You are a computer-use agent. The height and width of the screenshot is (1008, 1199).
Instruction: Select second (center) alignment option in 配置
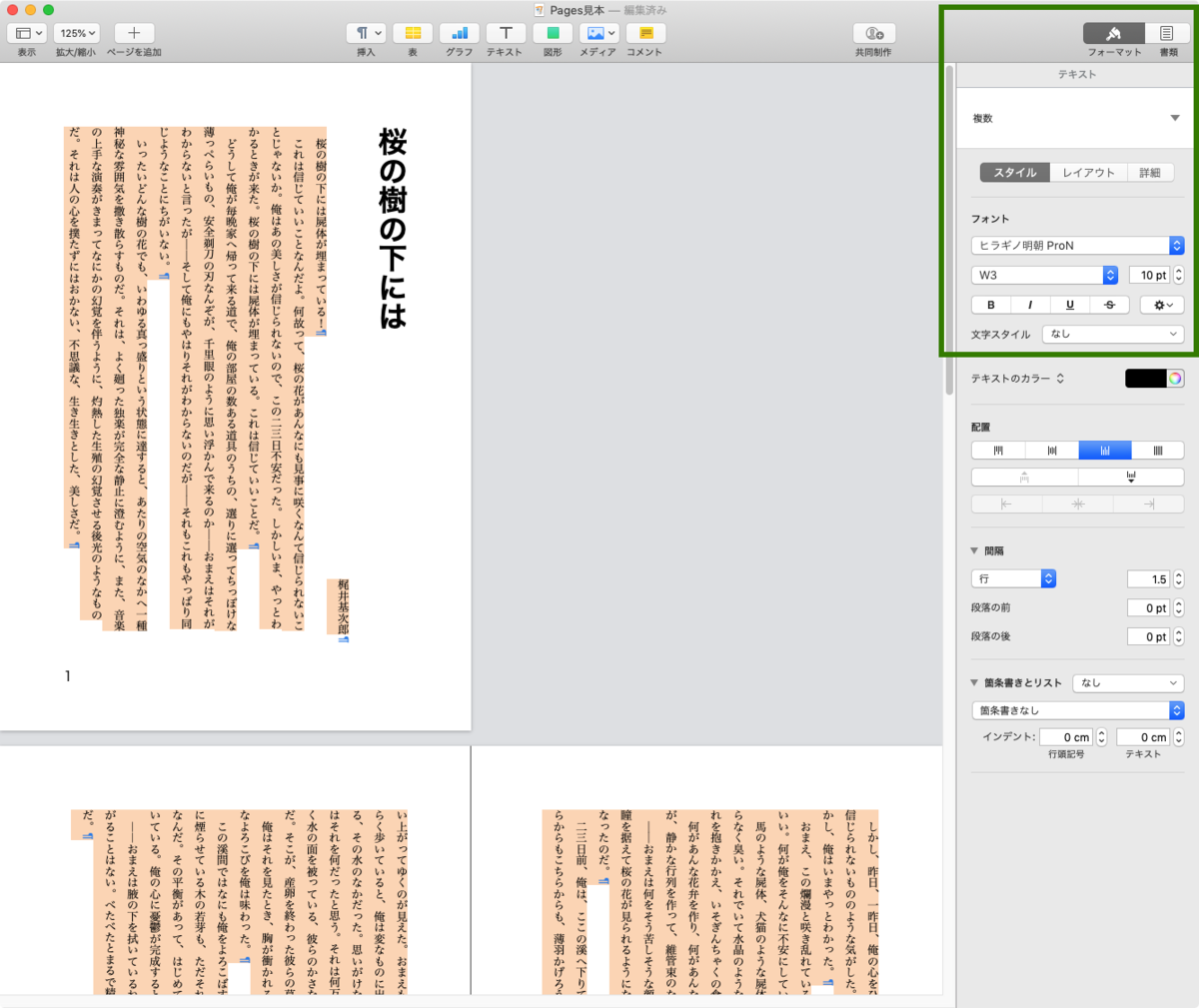1052,451
